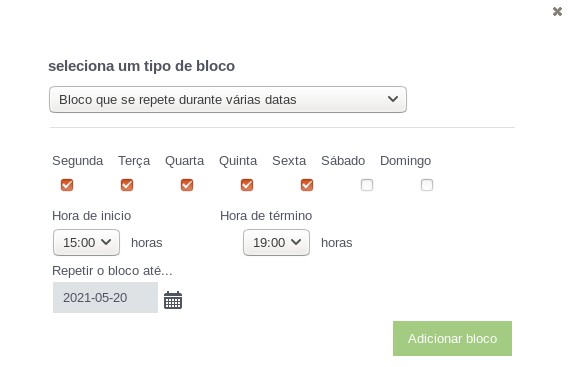Image resolution: width=569 pixels, height=367 pixels.
Task: Enable the Sábado checkbox
Action: pyautogui.click(x=367, y=185)
